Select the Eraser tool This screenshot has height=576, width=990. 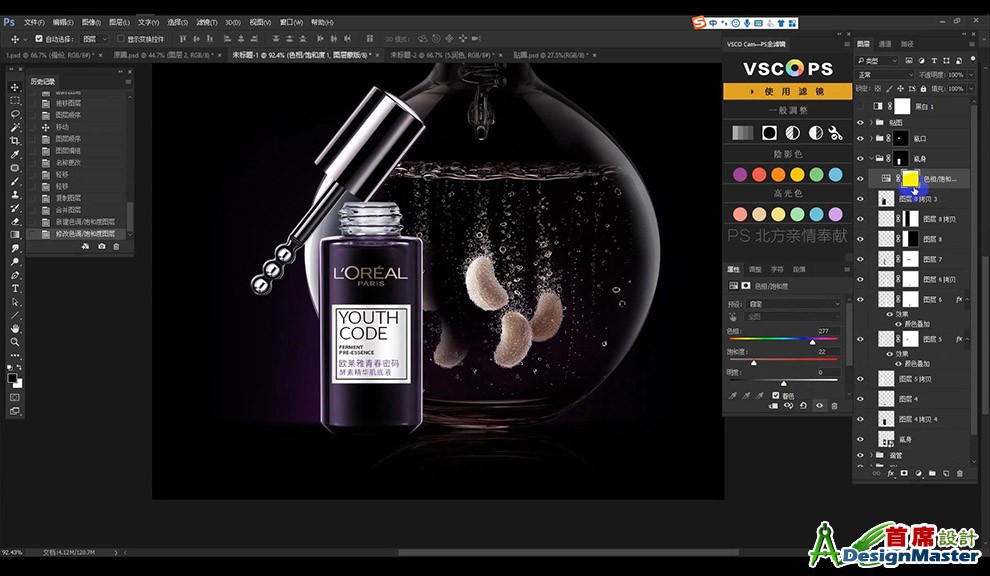15,221
